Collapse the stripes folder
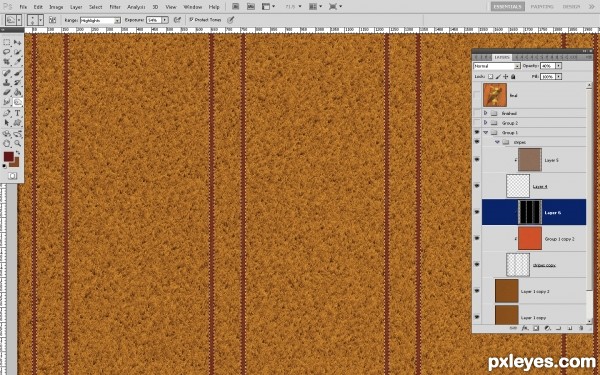Image resolution: width=600 pixels, height=375 pixels. click(x=497, y=142)
